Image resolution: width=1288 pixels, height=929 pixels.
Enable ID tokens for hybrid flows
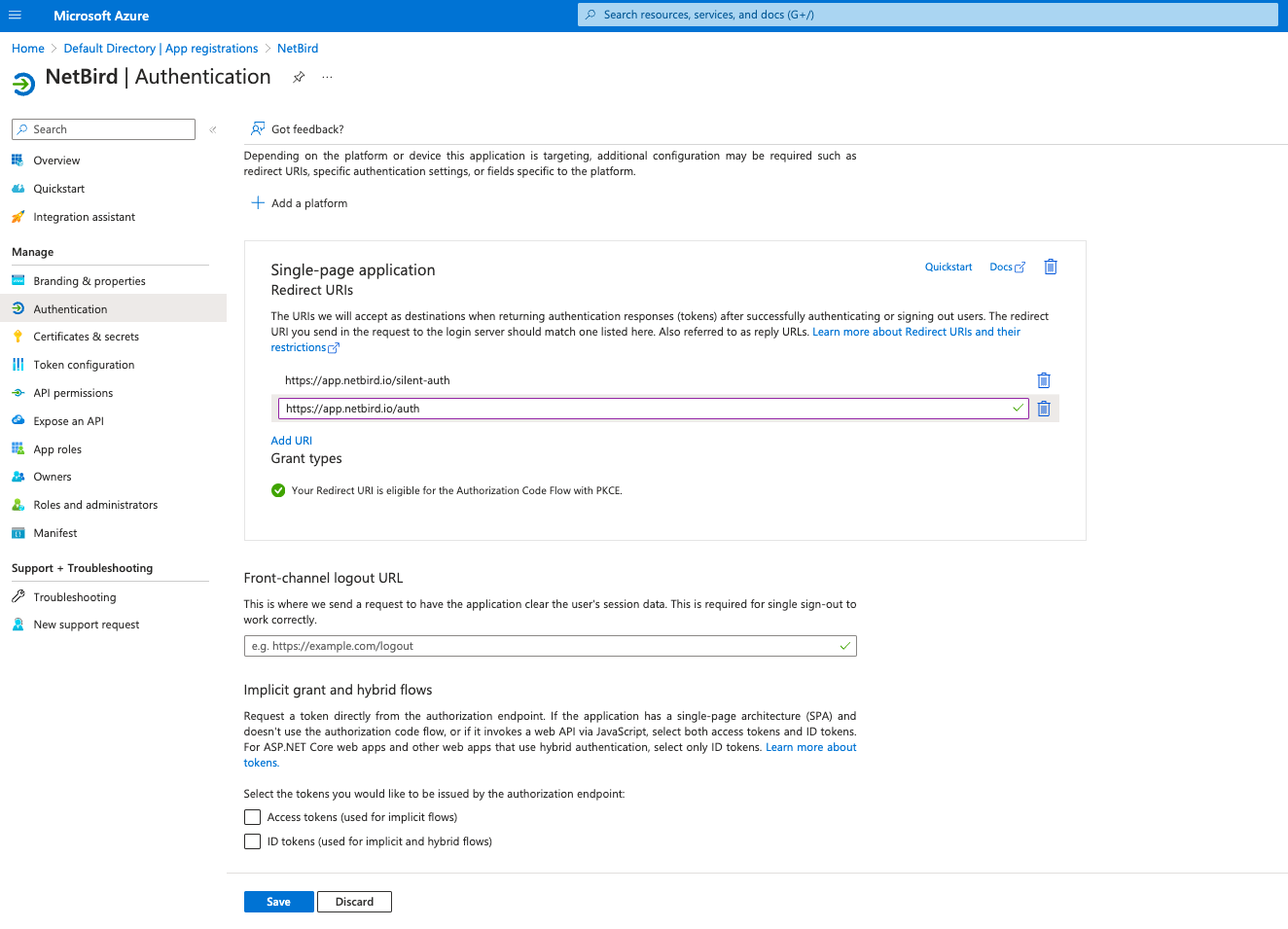click(252, 840)
